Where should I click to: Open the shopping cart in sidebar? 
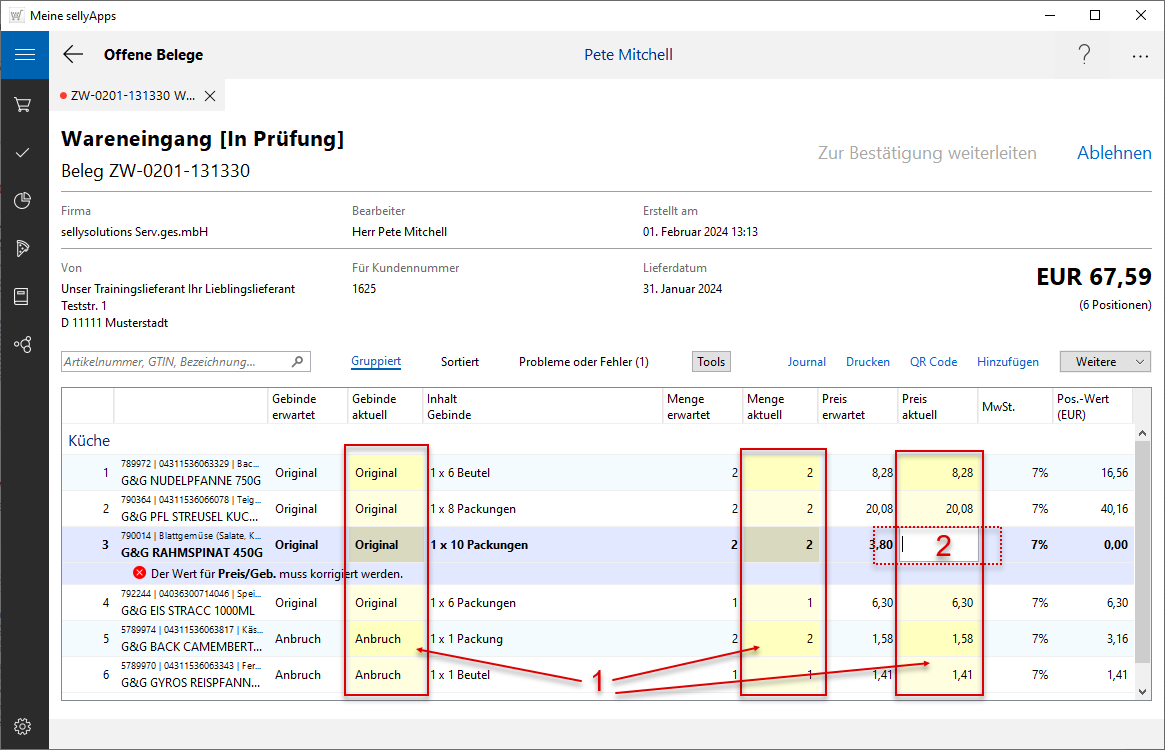24,104
